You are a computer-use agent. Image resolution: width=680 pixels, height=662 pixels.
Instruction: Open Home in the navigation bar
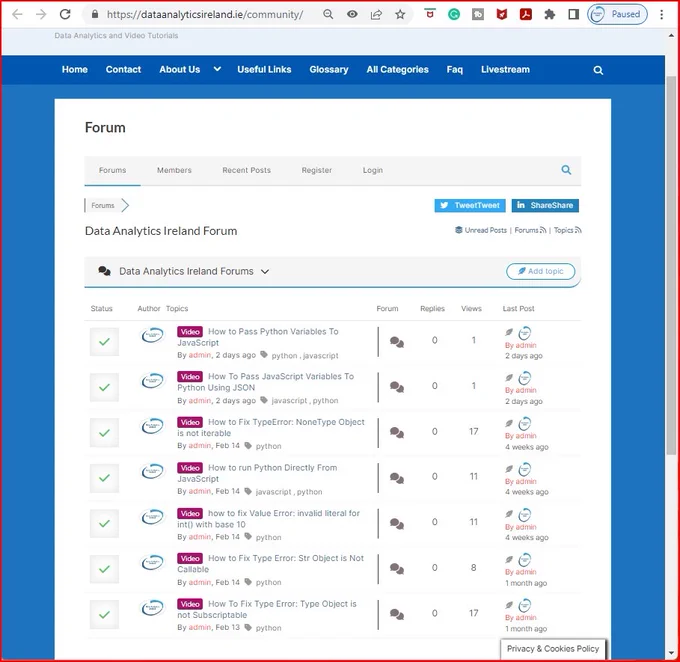click(x=75, y=69)
